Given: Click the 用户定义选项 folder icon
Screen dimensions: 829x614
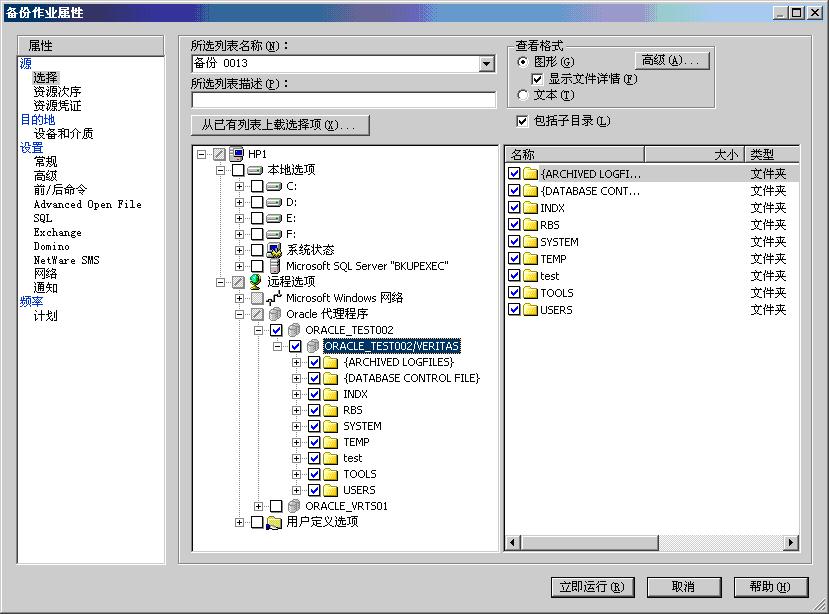Looking at the screenshot, I should (x=274, y=522).
